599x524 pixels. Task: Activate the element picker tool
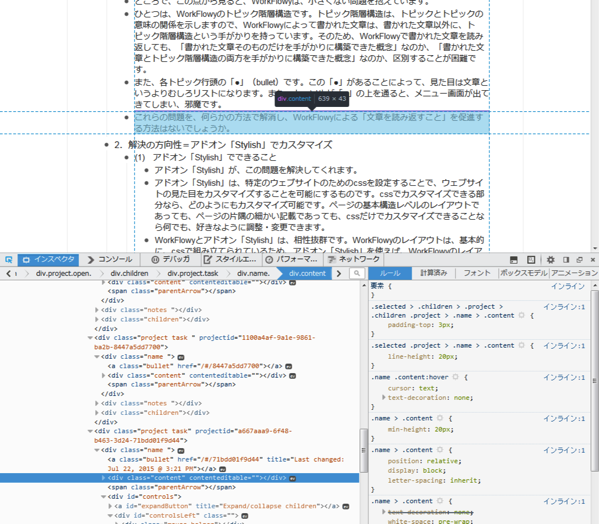tap(8, 260)
